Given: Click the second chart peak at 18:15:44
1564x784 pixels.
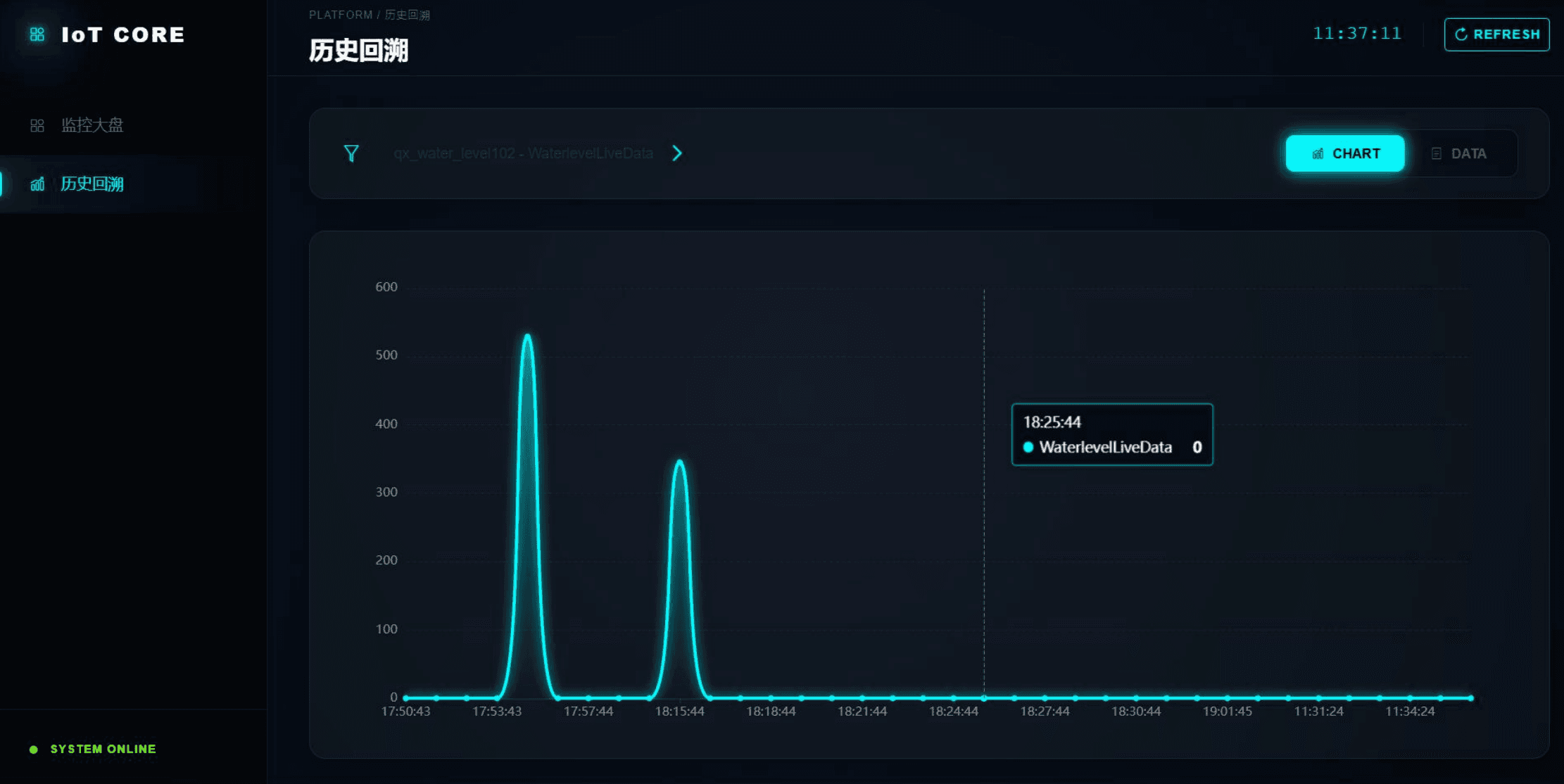Looking at the screenshot, I should pos(679,462).
